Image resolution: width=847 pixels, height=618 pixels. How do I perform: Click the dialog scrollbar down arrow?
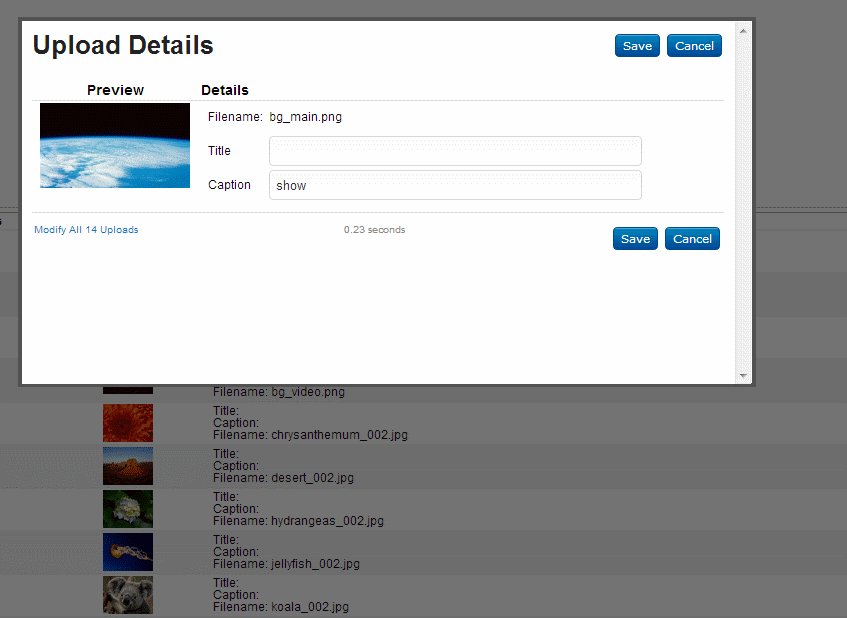click(x=743, y=375)
